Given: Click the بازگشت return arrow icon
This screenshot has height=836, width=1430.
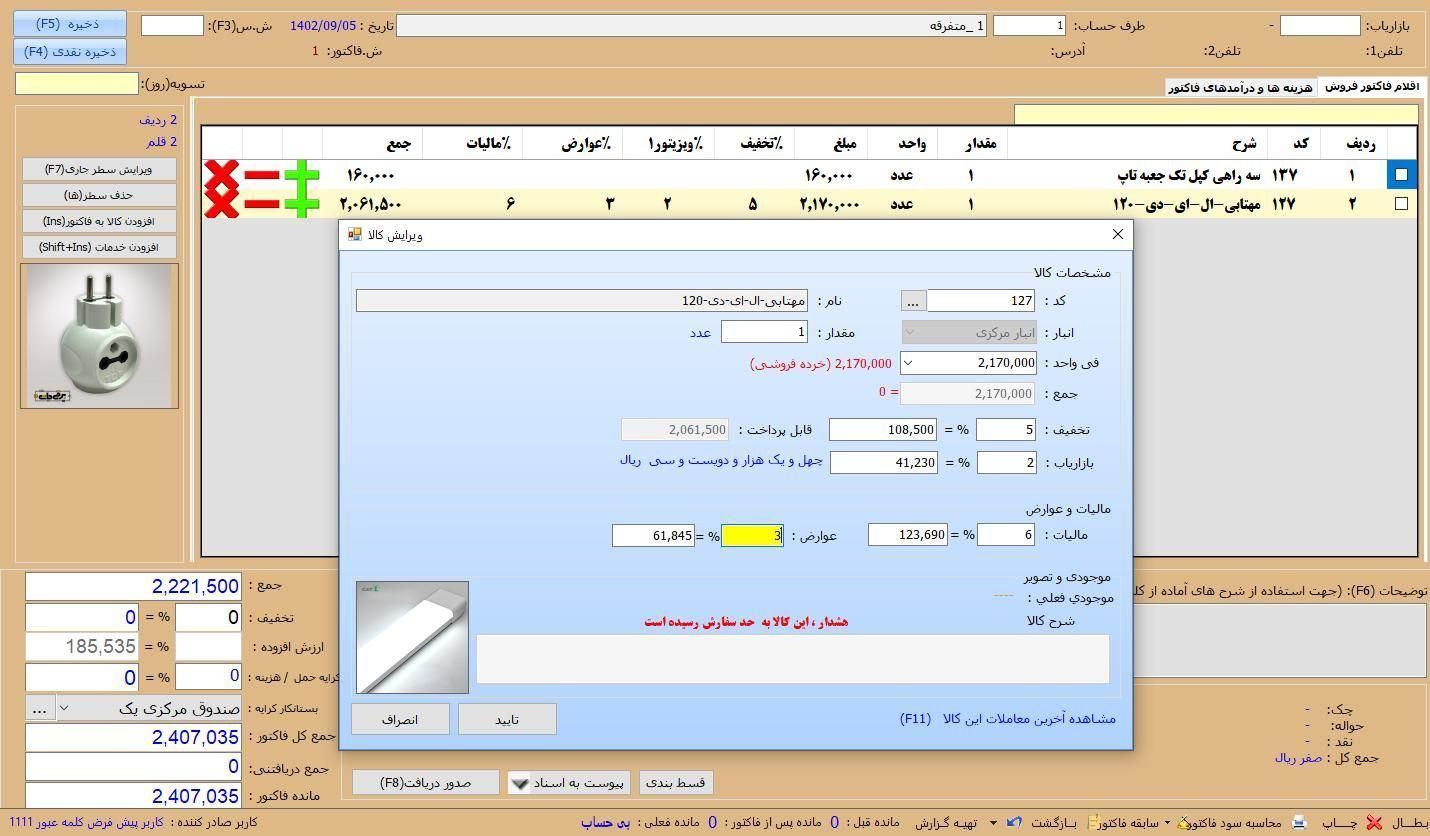Looking at the screenshot, I should (x=1015, y=822).
